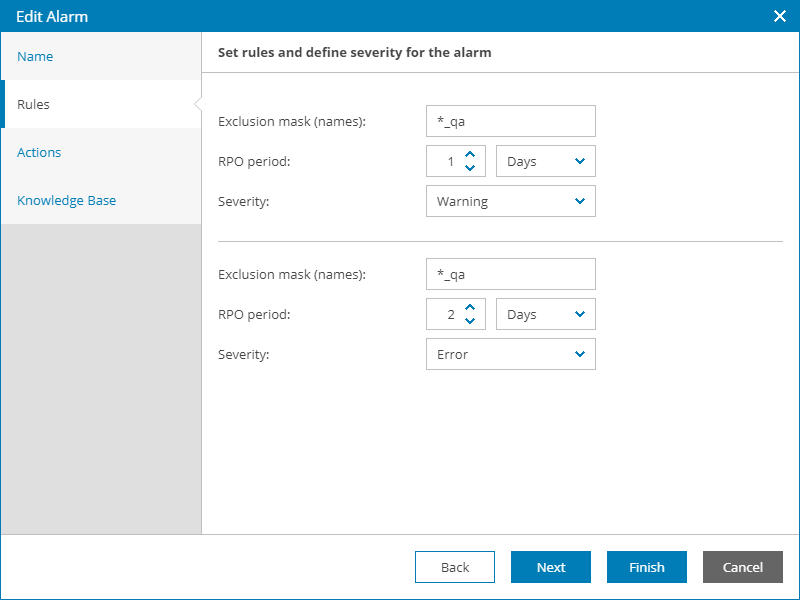The width and height of the screenshot is (800, 600).
Task: Open the Knowledge Base step
Action: pyautogui.click(x=67, y=200)
